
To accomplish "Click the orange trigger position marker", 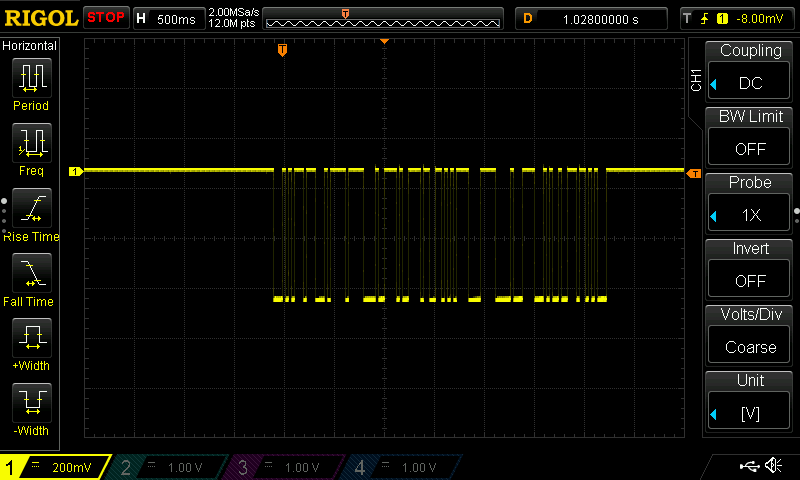I will pos(282,49).
